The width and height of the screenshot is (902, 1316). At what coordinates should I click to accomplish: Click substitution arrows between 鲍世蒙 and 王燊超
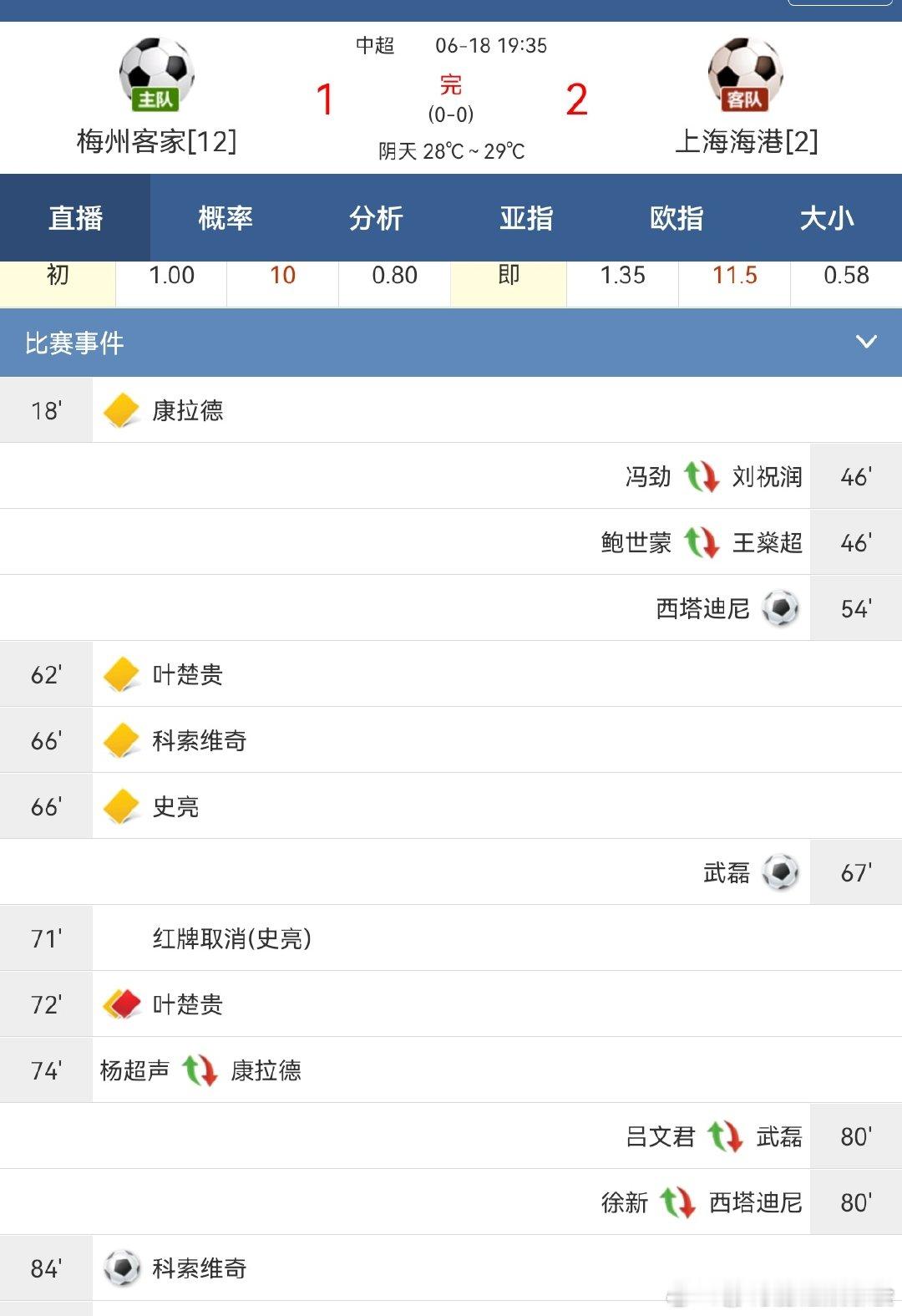(702, 542)
